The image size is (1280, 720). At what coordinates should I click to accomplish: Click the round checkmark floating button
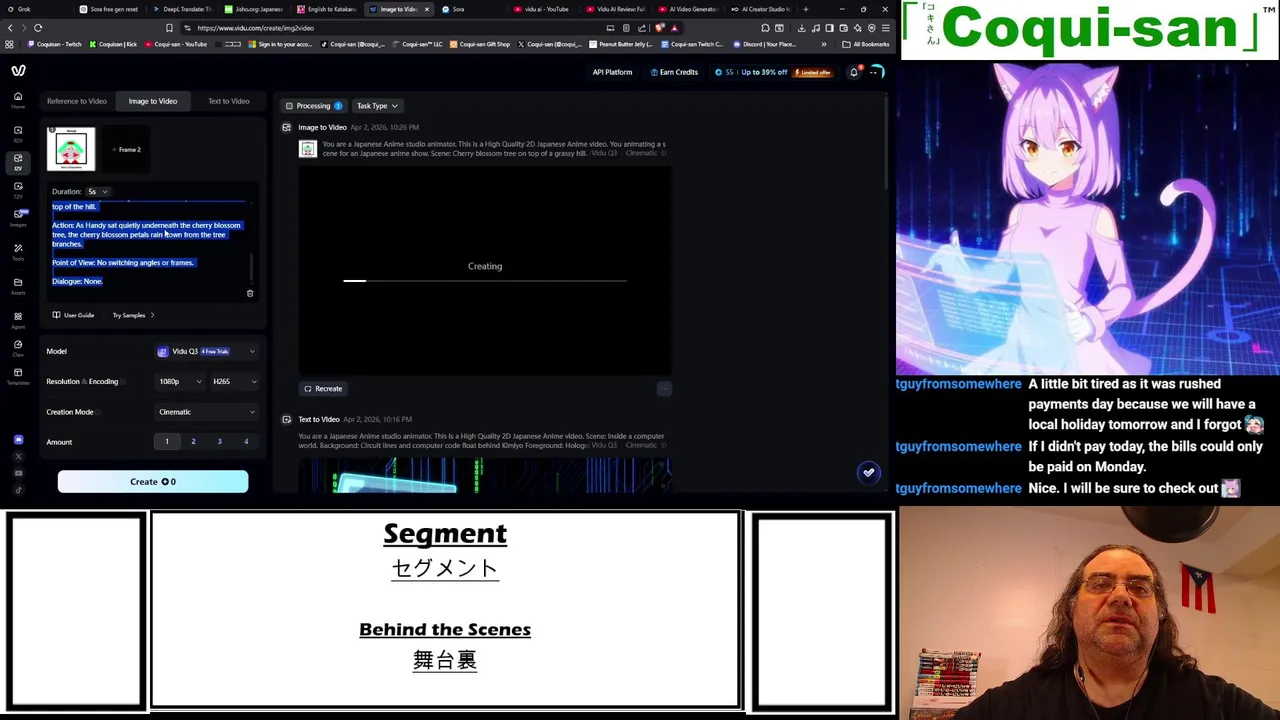[869, 472]
